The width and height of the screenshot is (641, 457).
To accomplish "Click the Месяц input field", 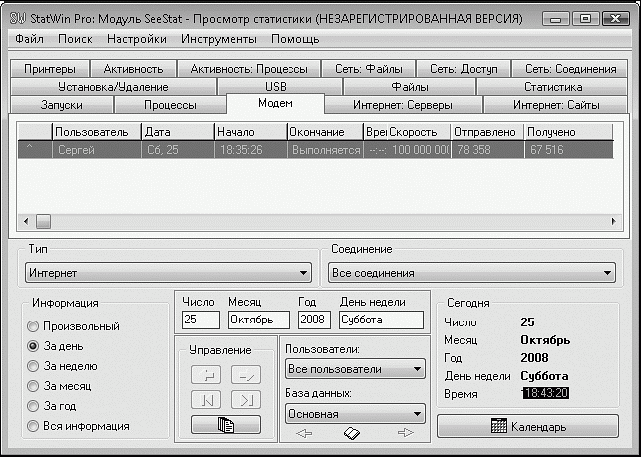I will [258, 321].
